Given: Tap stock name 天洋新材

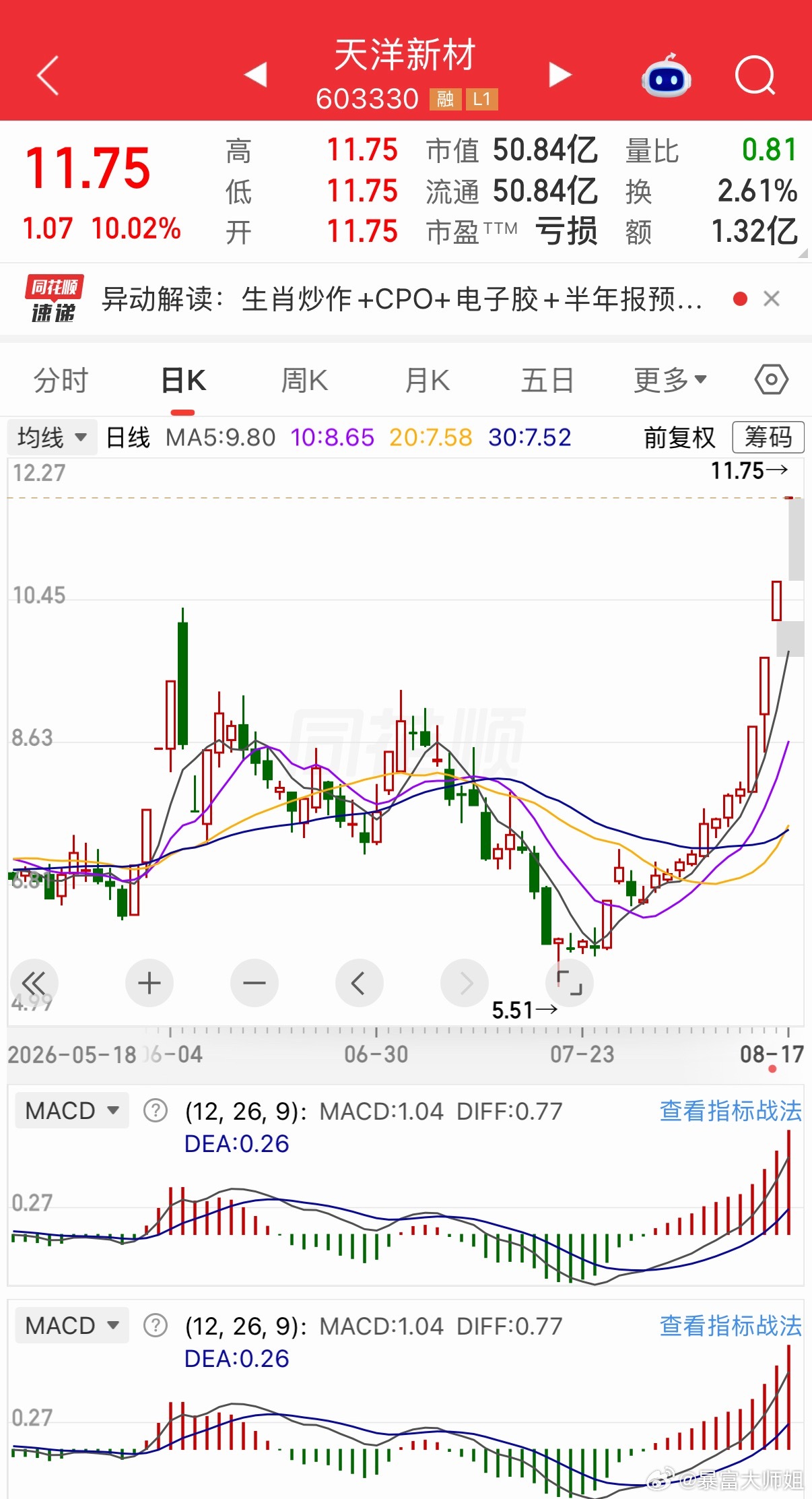Looking at the screenshot, I should click(x=405, y=55).
